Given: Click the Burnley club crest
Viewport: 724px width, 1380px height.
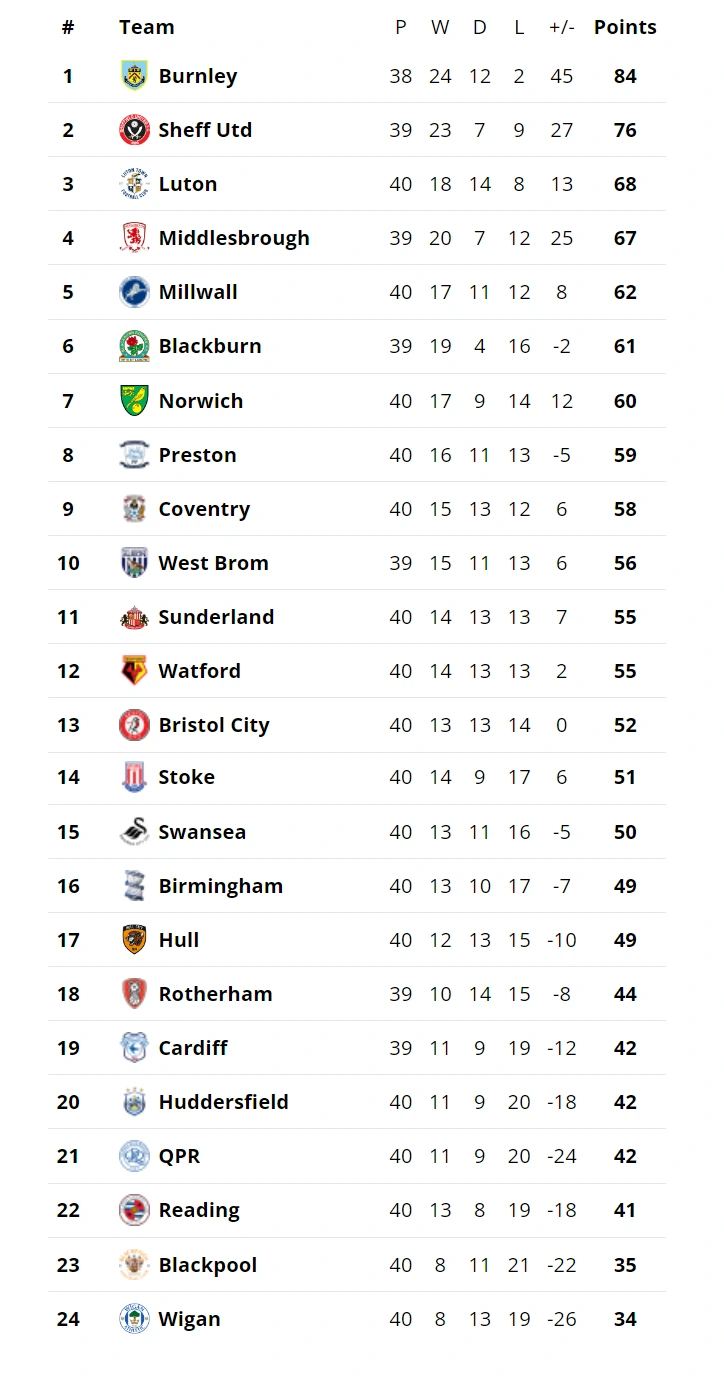Looking at the screenshot, I should pos(134,76).
